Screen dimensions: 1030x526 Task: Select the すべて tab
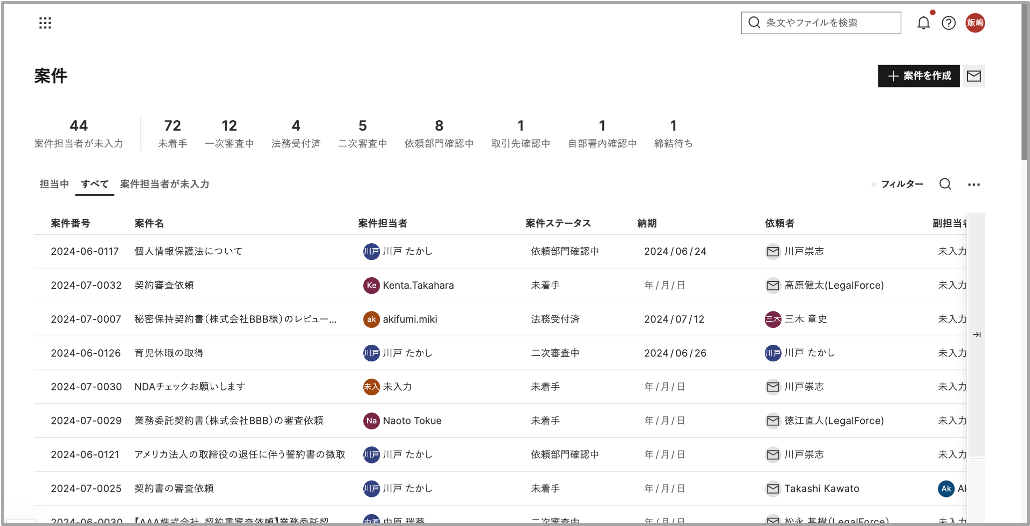click(x=95, y=185)
